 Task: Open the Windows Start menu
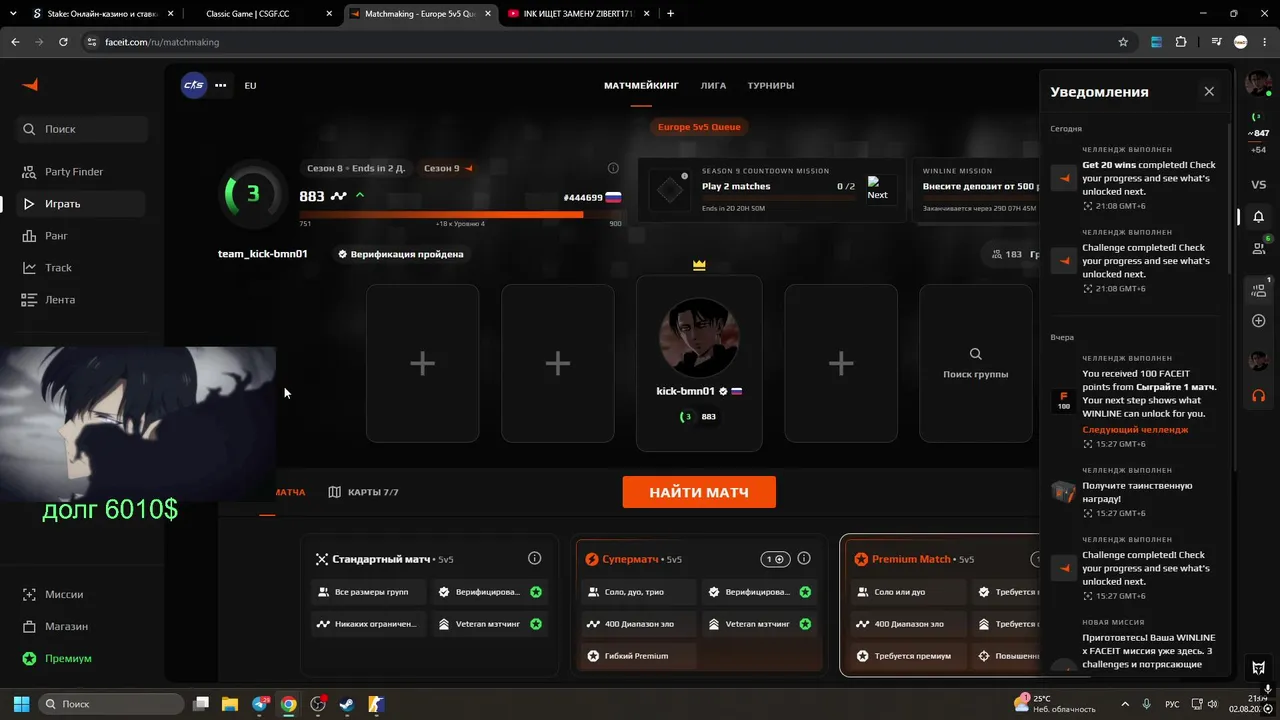pos(21,704)
